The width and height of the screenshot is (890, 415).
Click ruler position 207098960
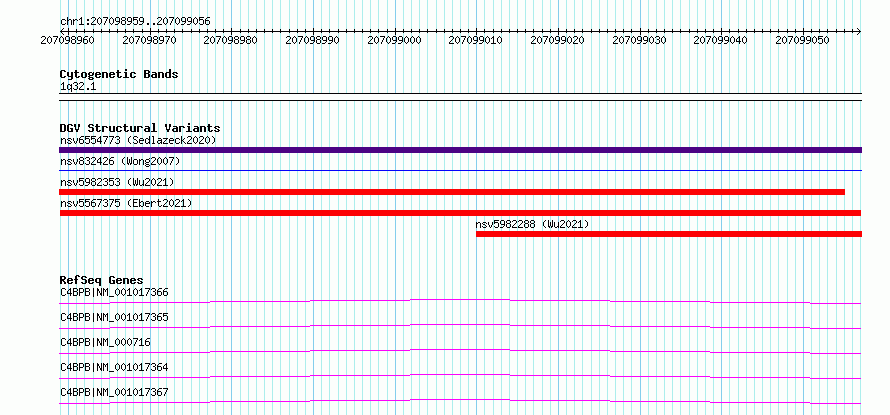click(68, 40)
